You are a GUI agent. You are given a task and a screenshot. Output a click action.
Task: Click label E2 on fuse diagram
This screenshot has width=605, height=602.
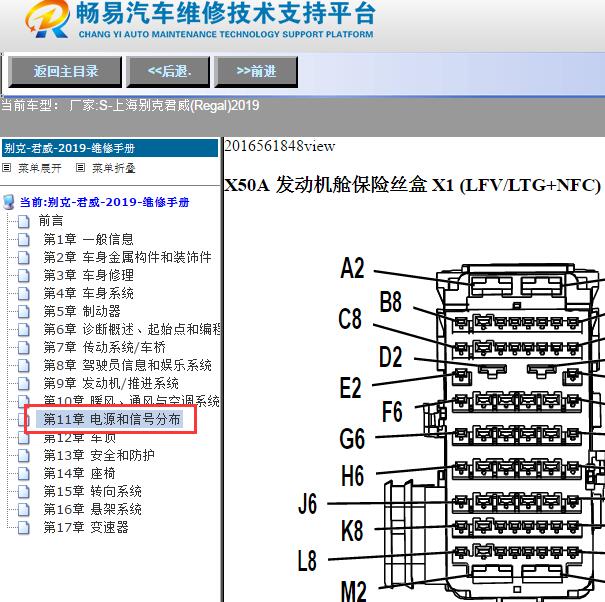pos(350,388)
